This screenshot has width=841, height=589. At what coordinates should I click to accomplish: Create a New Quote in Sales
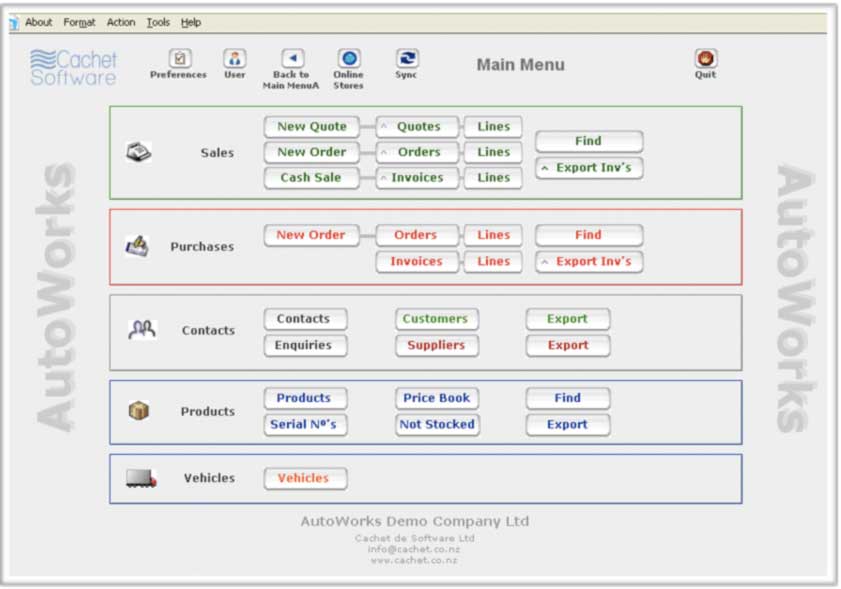coord(312,127)
